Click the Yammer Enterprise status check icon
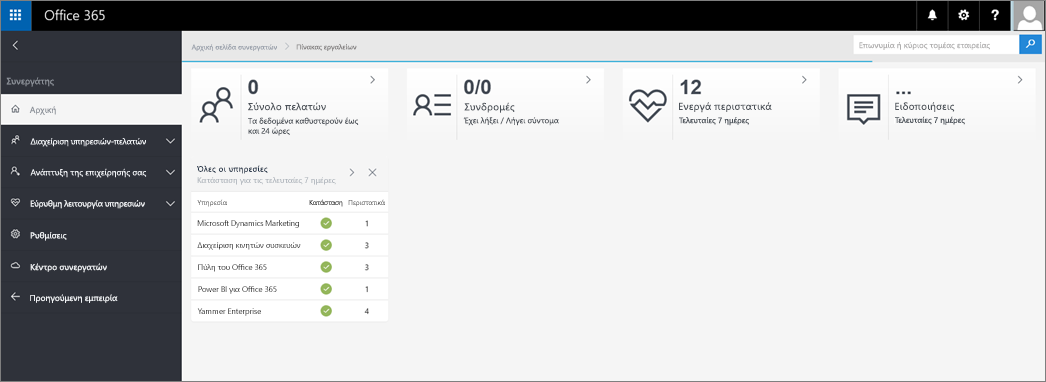 tap(326, 311)
